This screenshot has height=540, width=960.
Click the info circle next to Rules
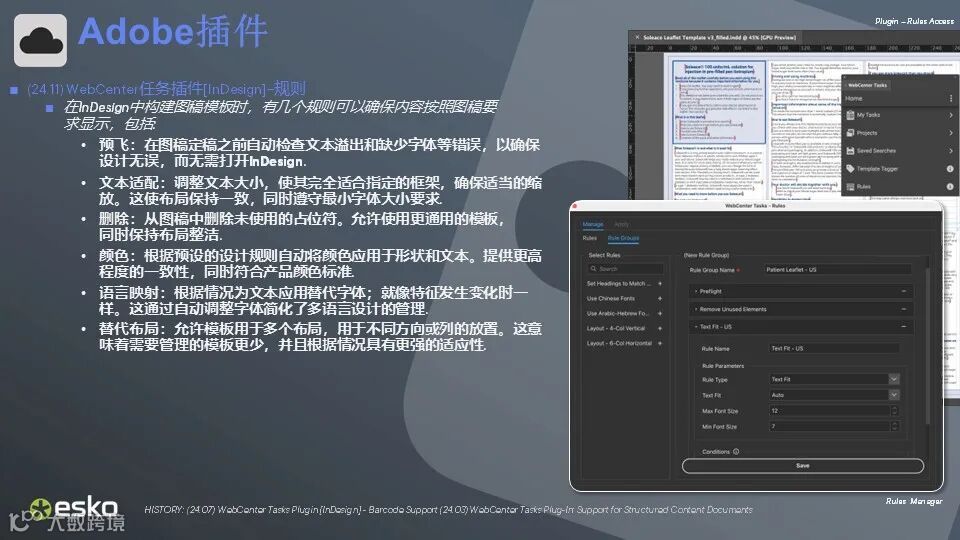tap(950, 187)
